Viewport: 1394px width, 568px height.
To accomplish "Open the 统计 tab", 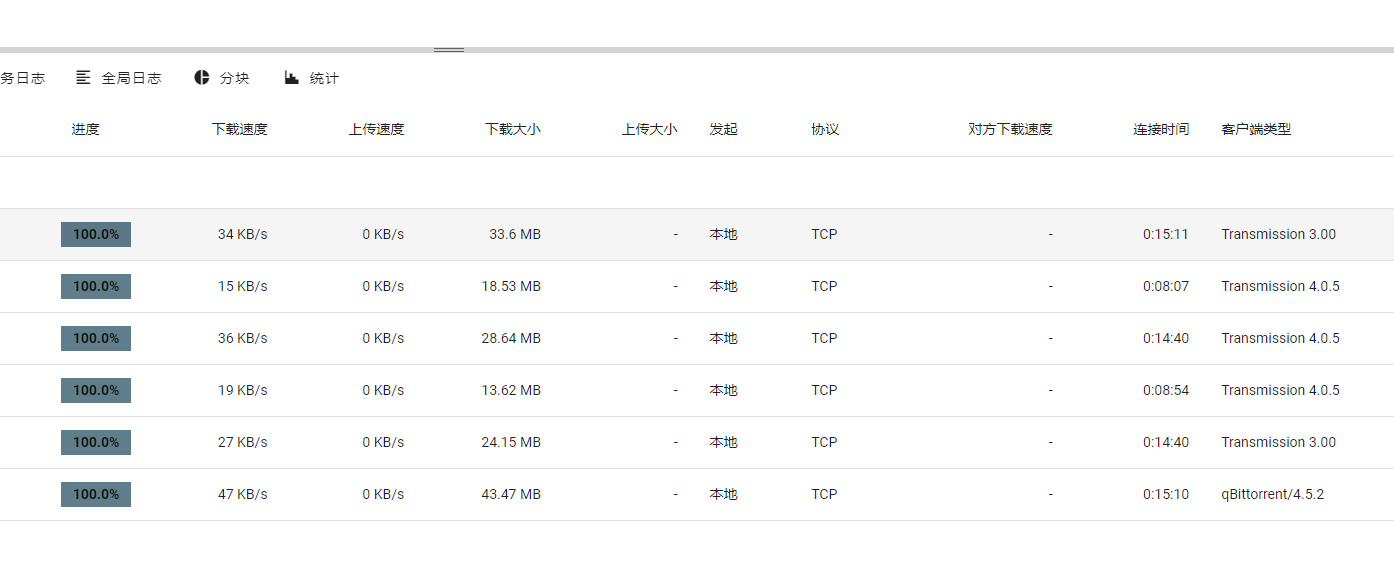I will (x=312, y=78).
